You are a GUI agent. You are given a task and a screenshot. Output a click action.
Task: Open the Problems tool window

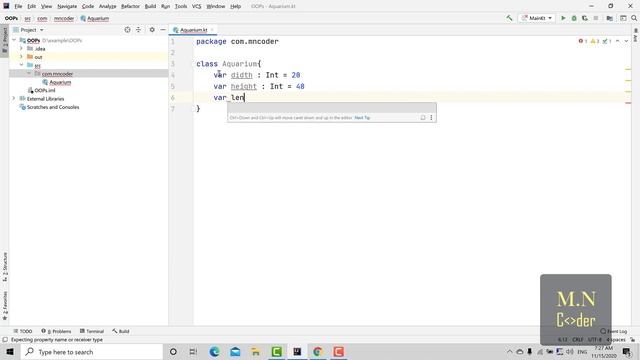tap(56, 331)
